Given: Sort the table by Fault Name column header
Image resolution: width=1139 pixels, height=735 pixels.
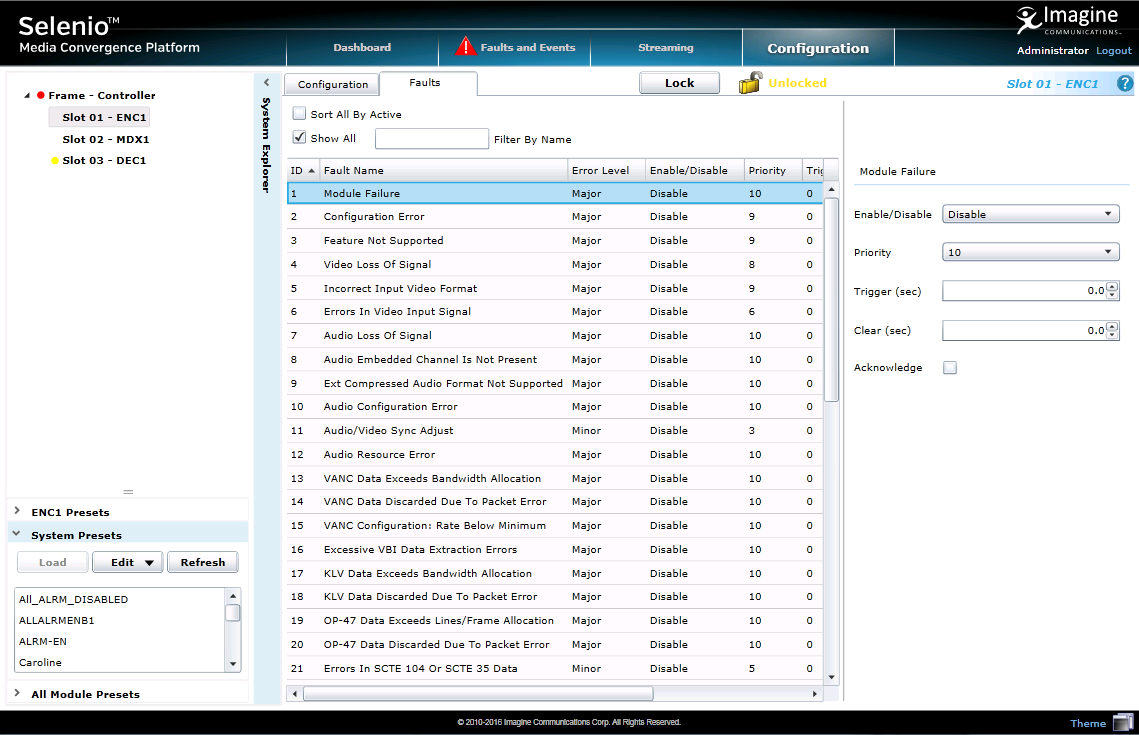Looking at the screenshot, I should click(444, 170).
